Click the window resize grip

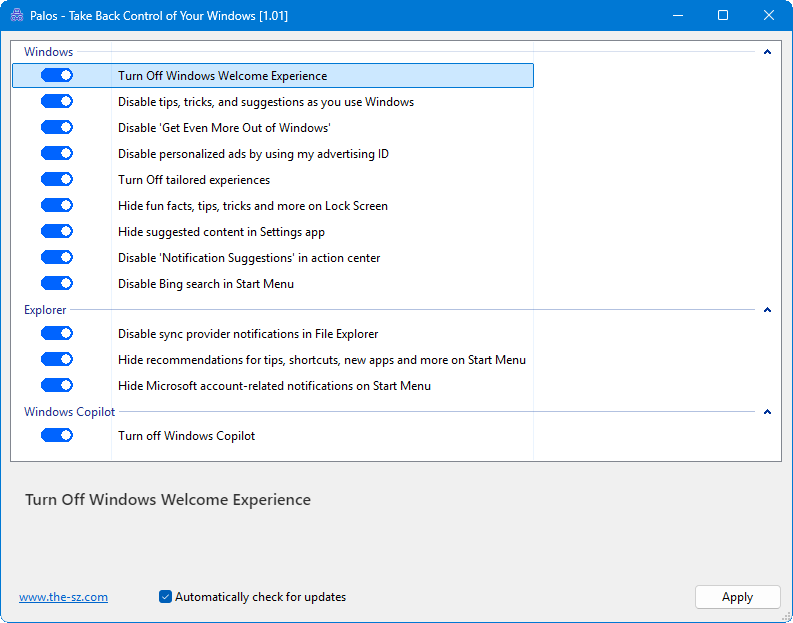(x=786, y=616)
